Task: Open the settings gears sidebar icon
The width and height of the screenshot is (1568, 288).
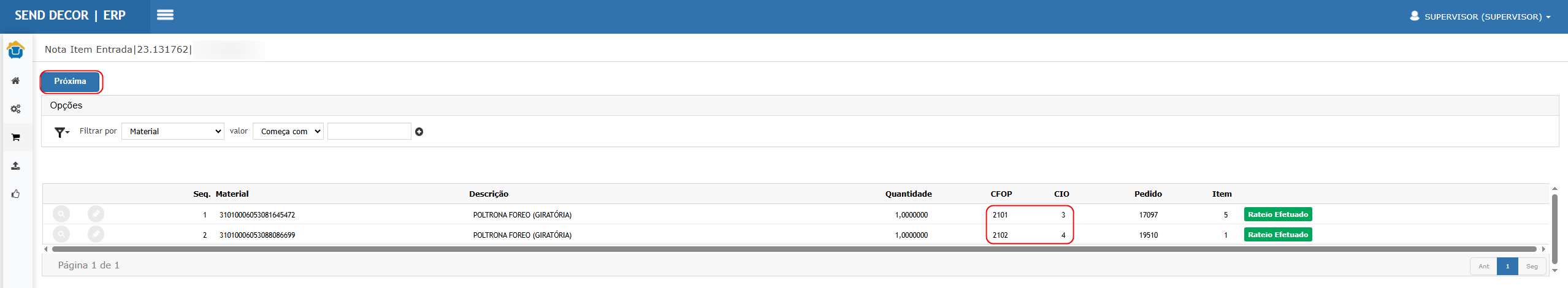Action: pyautogui.click(x=16, y=109)
